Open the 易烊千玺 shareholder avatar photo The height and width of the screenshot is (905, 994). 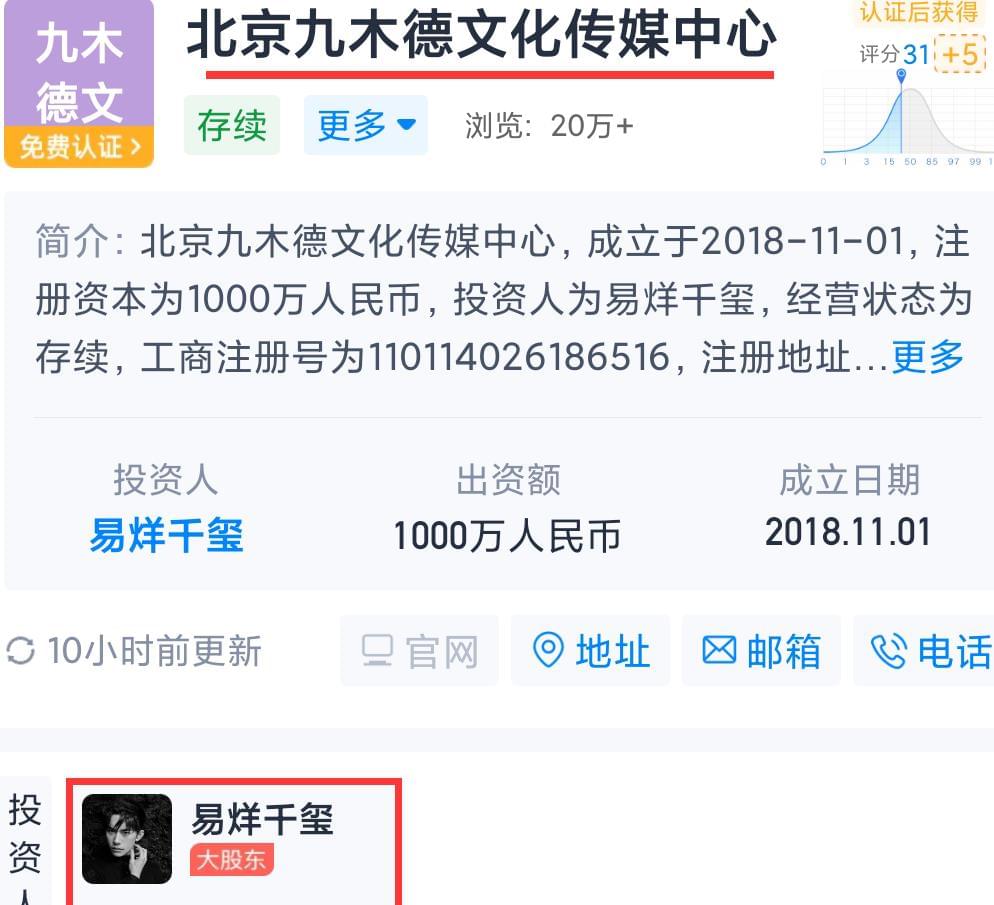(127, 838)
